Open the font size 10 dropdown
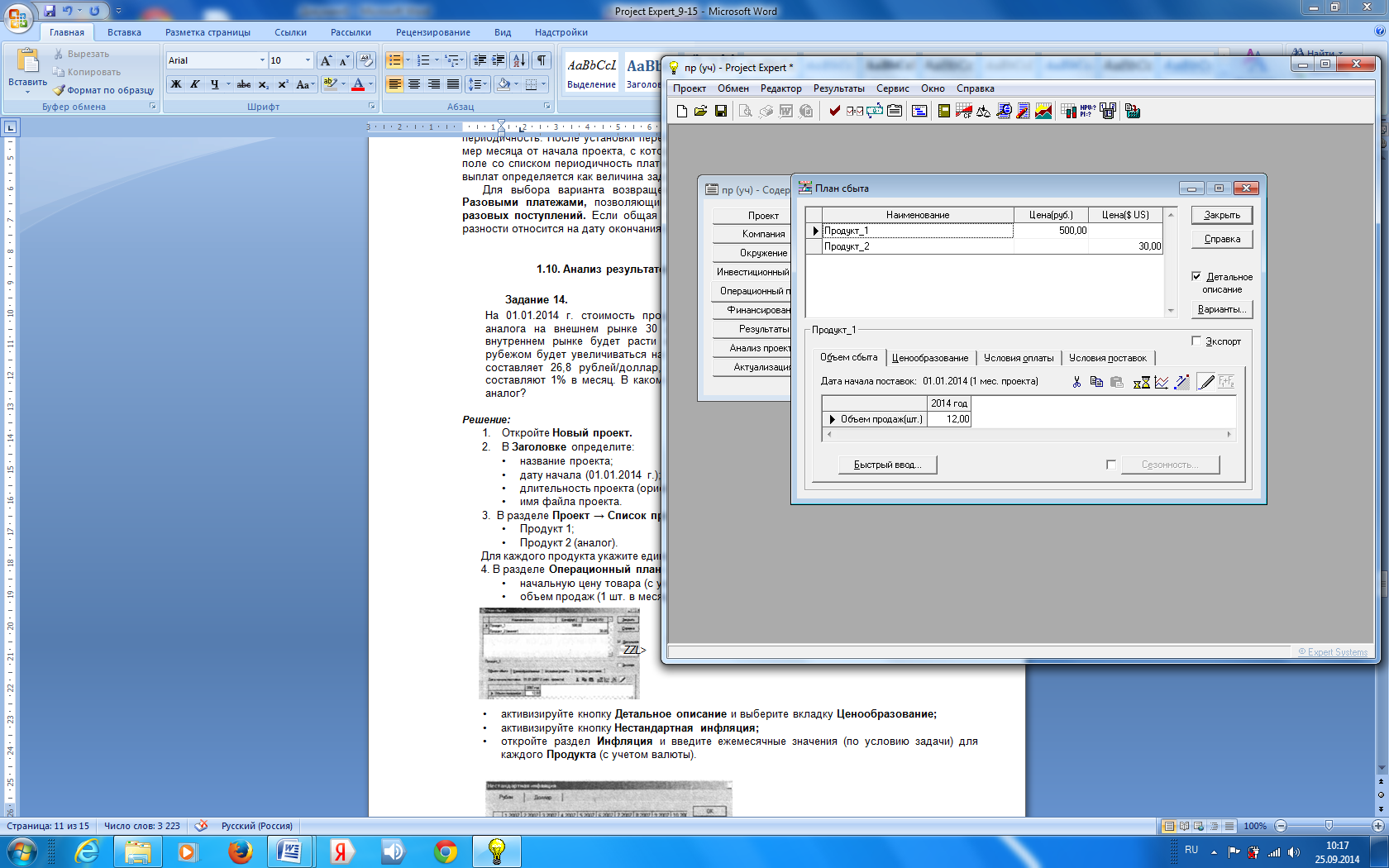 click(308, 60)
